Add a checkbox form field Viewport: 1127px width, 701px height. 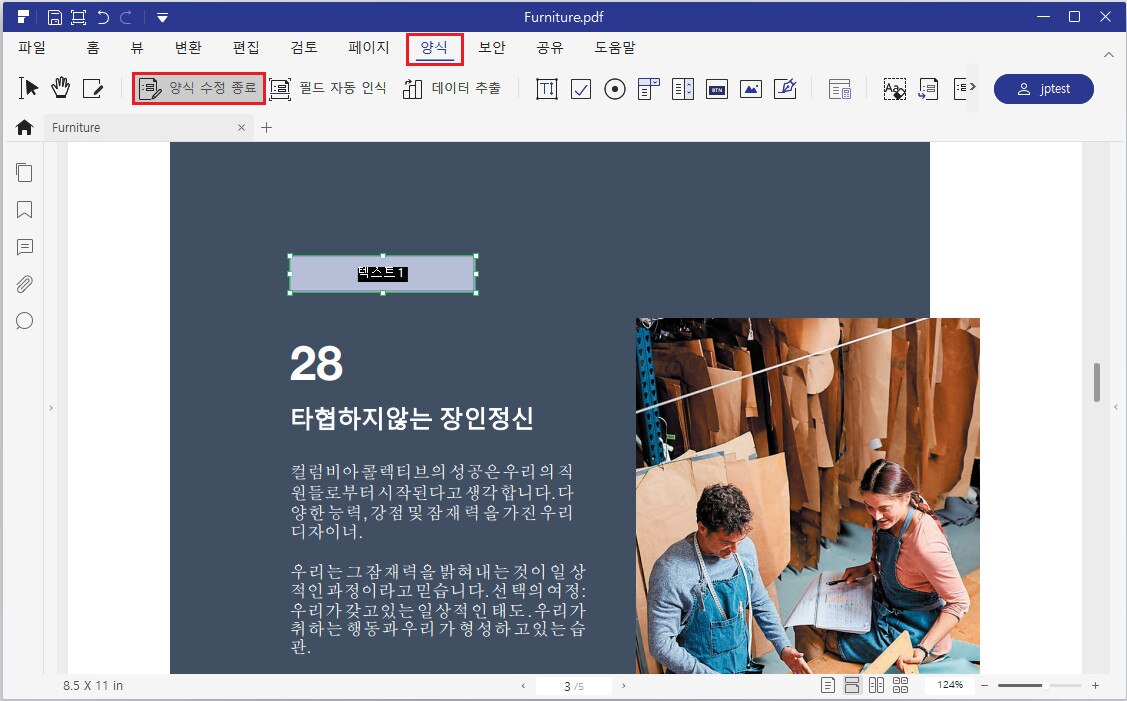[581, 89]
